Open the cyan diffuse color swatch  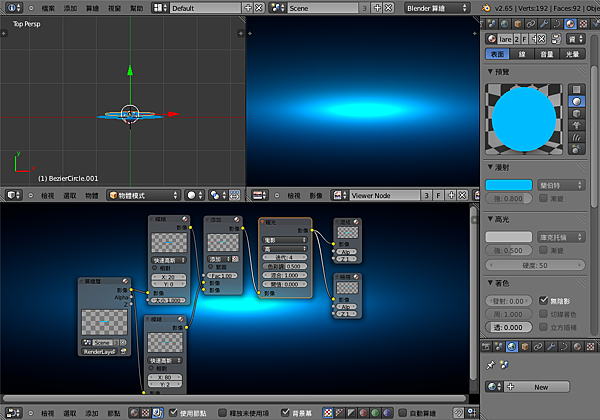point(509,185)
